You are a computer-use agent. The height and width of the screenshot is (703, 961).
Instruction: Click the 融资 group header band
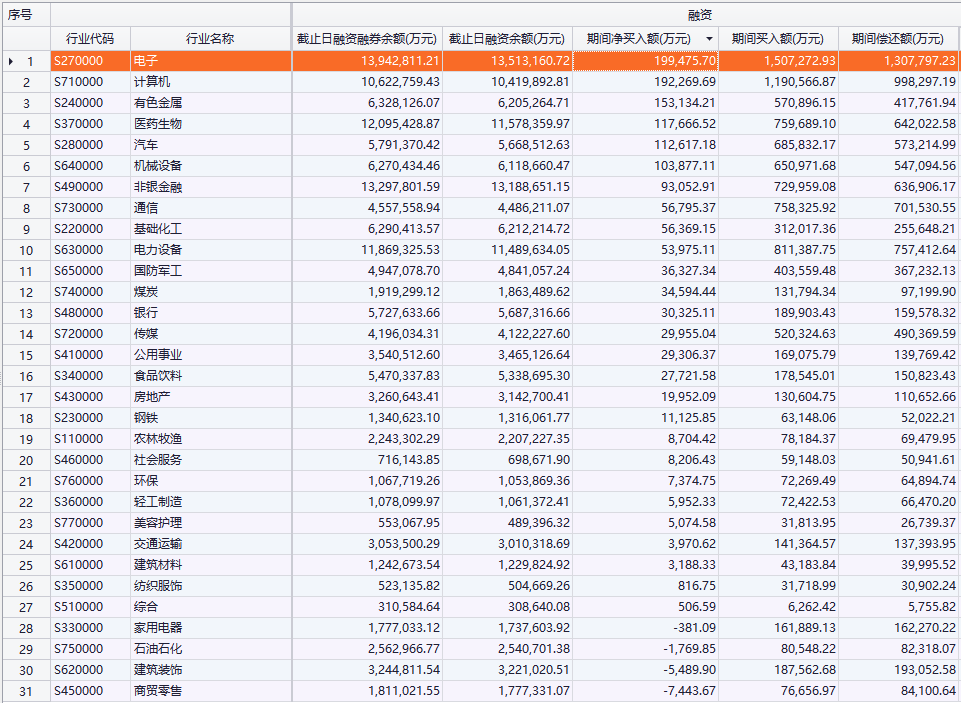(x=625, y=15)
